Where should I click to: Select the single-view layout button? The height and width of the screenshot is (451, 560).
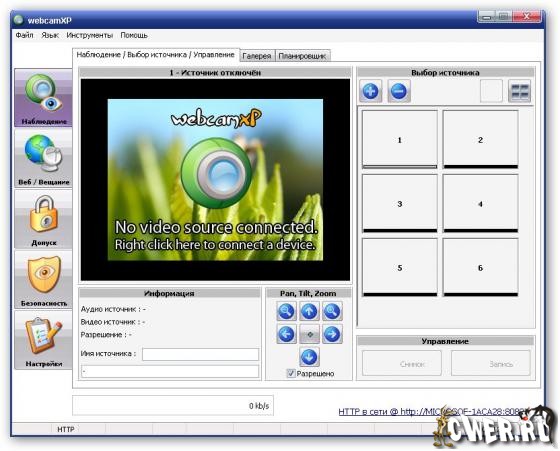pyautogui.click(x=491, y=91)
